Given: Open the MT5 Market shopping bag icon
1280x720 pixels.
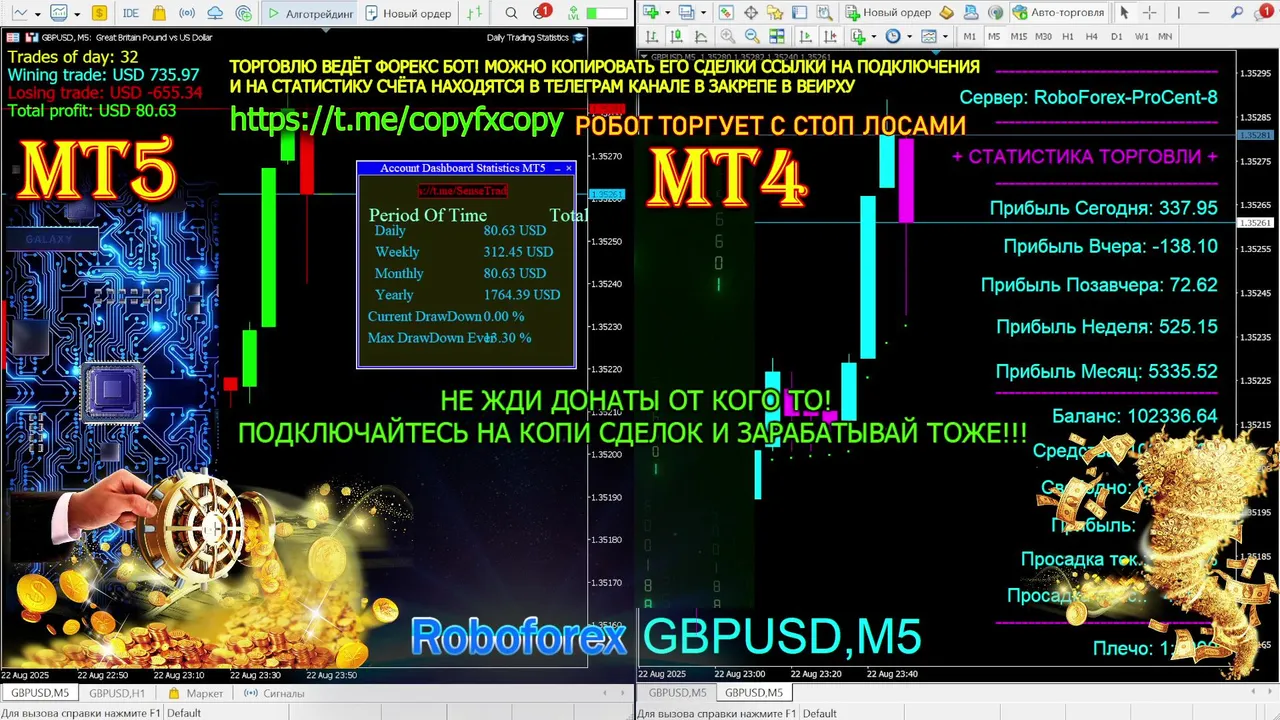Looking at the screenshot, I should (159, 13).
